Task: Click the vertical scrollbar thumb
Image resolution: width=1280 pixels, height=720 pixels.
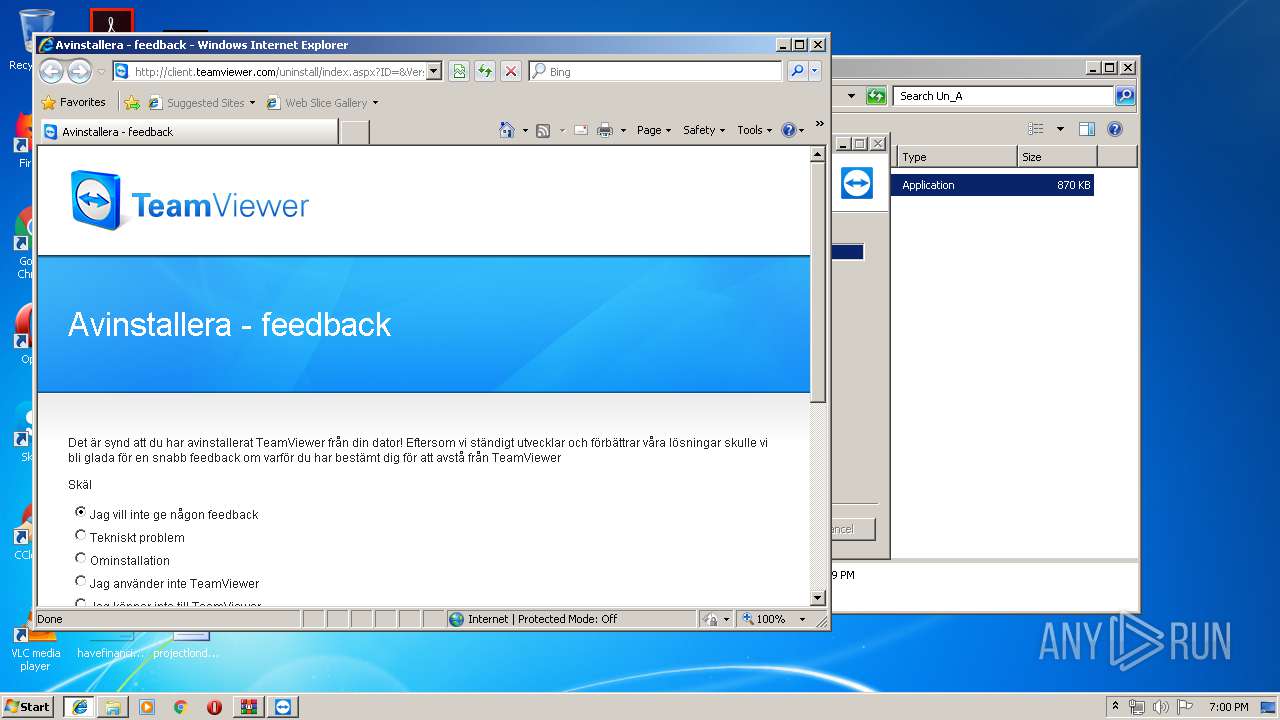Action: pos(818,283)
